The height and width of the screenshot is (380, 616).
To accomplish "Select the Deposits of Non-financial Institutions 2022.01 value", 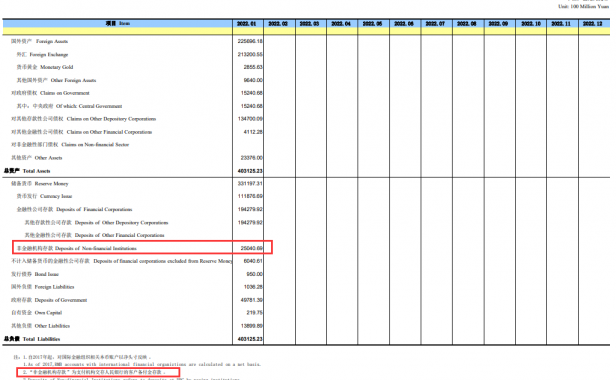I will 251,248.
